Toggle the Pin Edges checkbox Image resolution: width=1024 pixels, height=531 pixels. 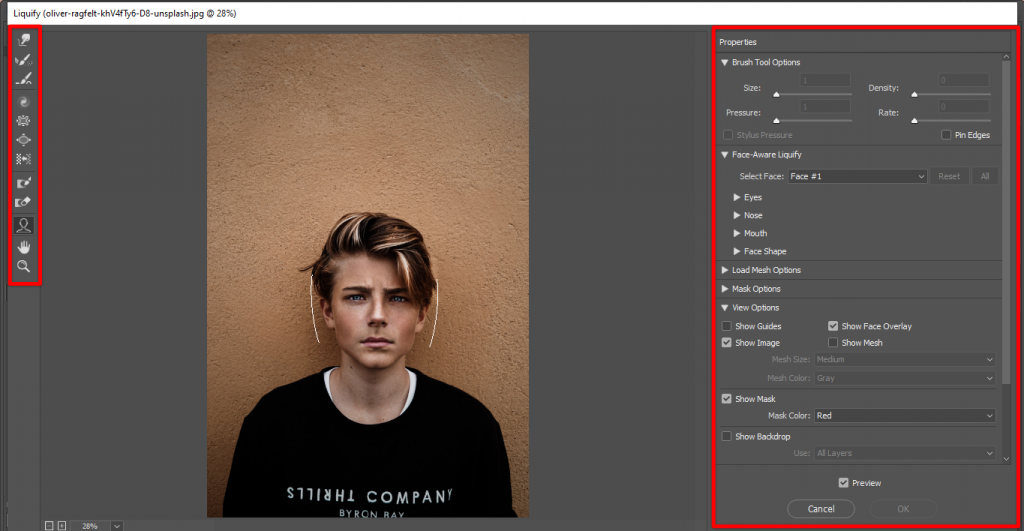tap(946, 135)
